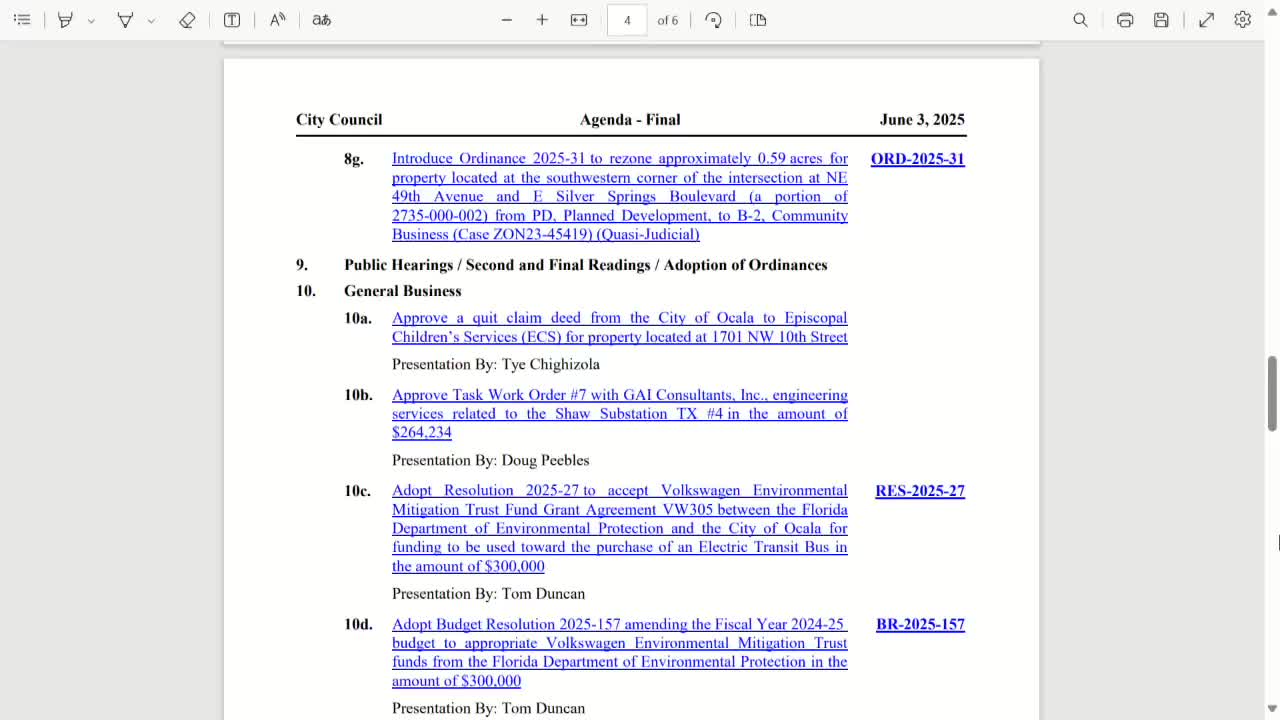Select the highlight tool
This screenshot has height=720, width=1280.
coord(65,20)
